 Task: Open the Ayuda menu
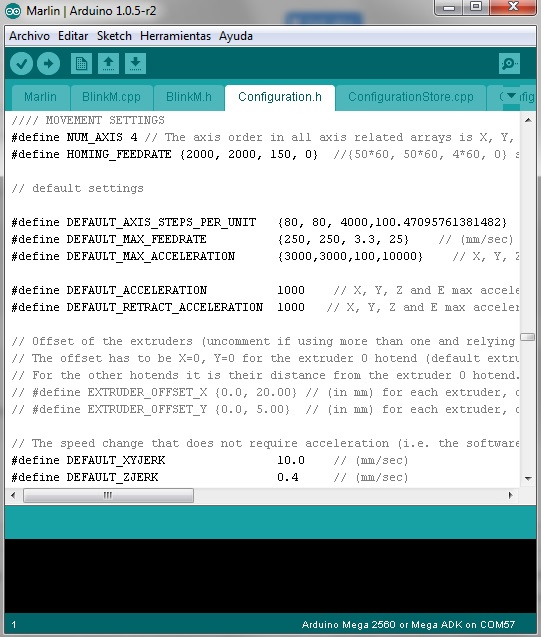[236, 36]
